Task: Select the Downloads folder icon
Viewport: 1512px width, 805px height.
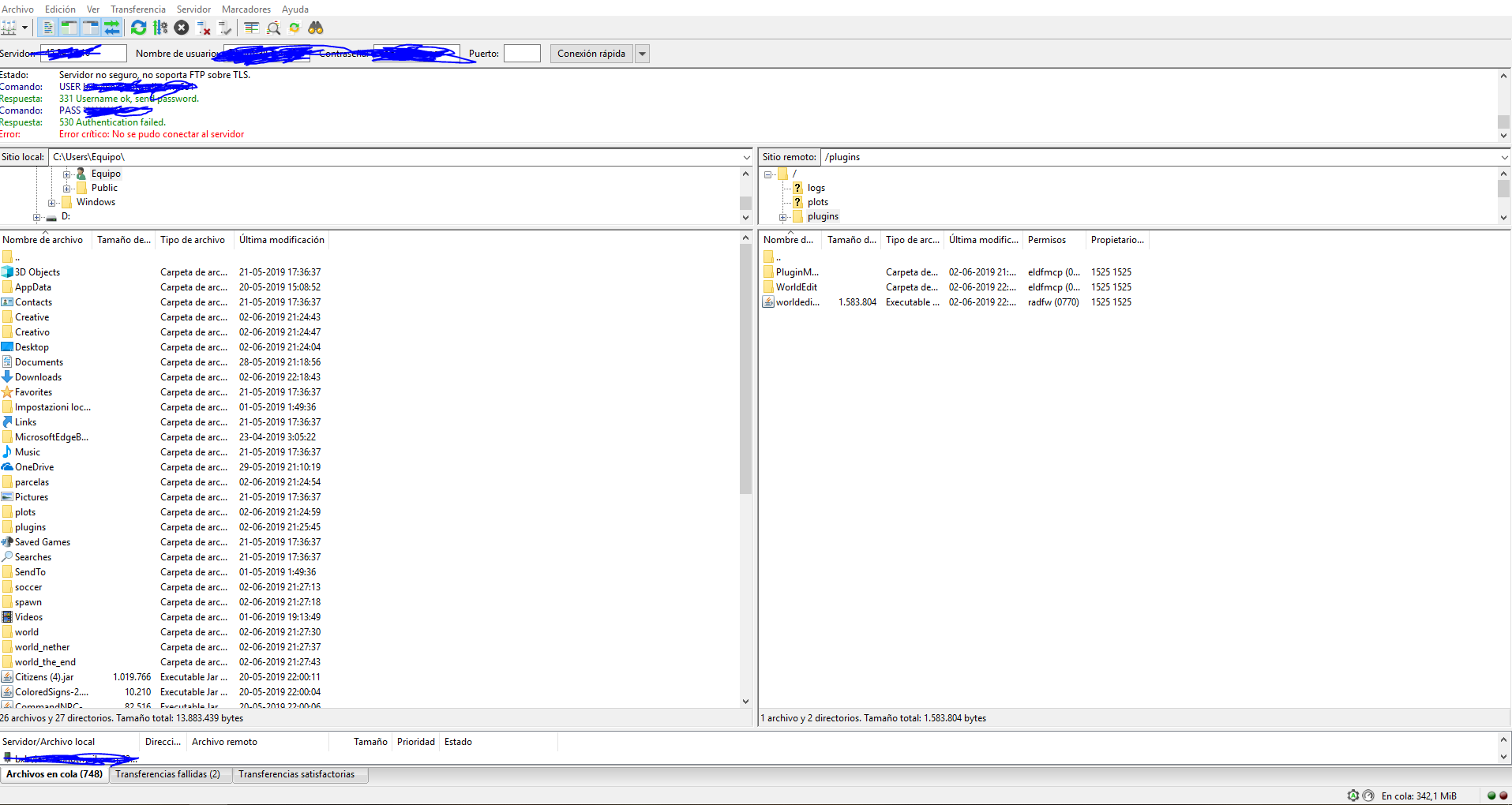Action: coord(7,377)
